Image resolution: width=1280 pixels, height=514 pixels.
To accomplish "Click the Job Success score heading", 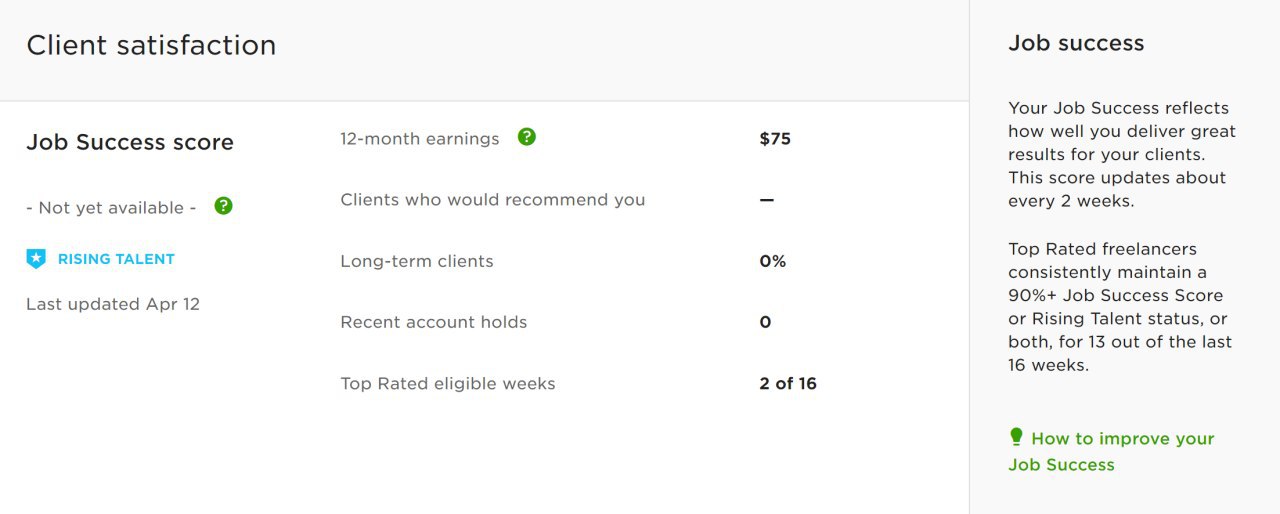I will click(x=130, y=142).
